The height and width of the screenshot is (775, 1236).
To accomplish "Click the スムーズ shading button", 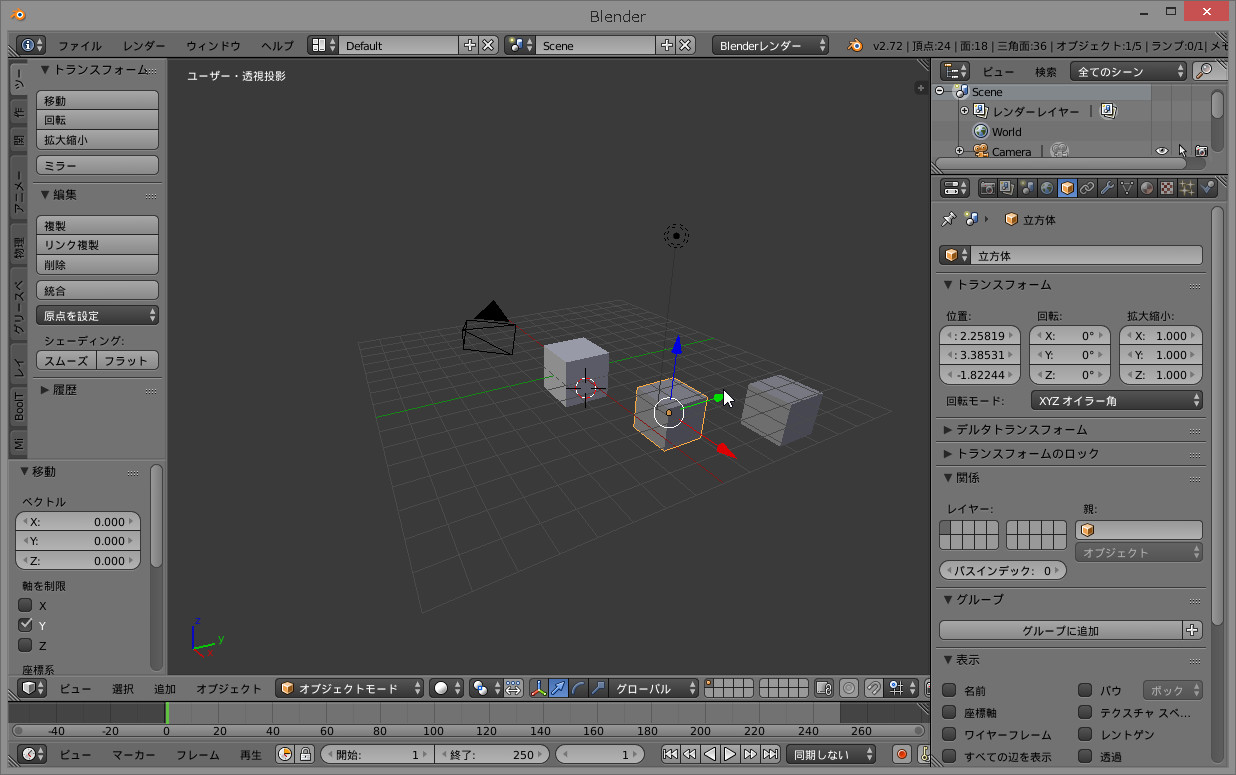I will coord(66,360).
